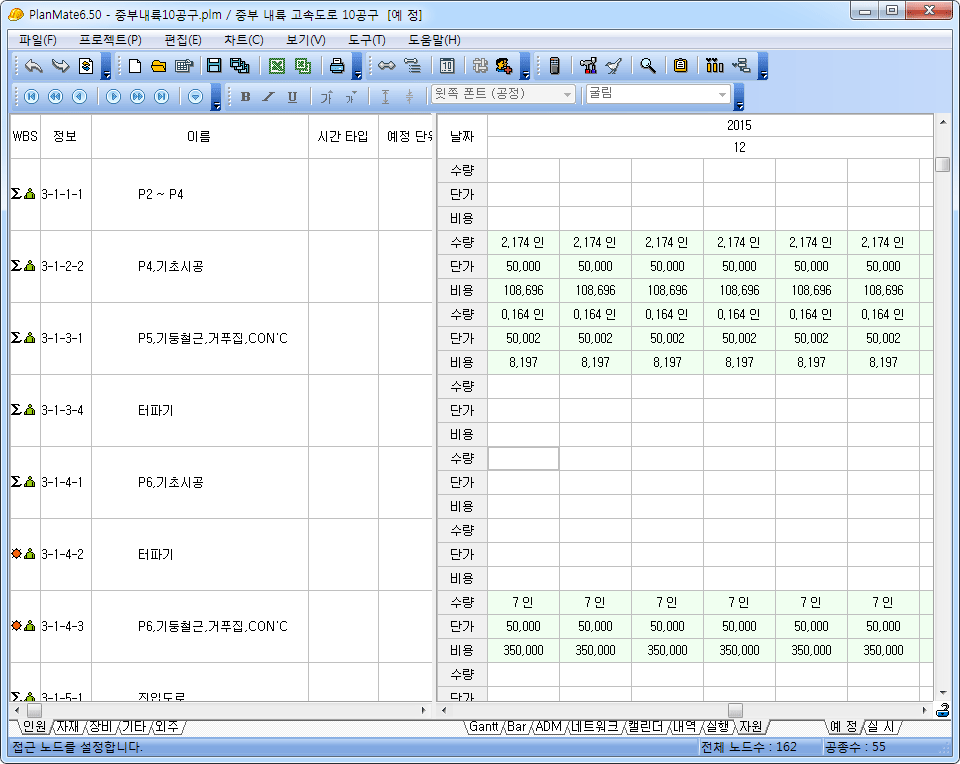Jump to first with the rewind-to-start button
960x764 pixels.
click(x=31, y=96)
